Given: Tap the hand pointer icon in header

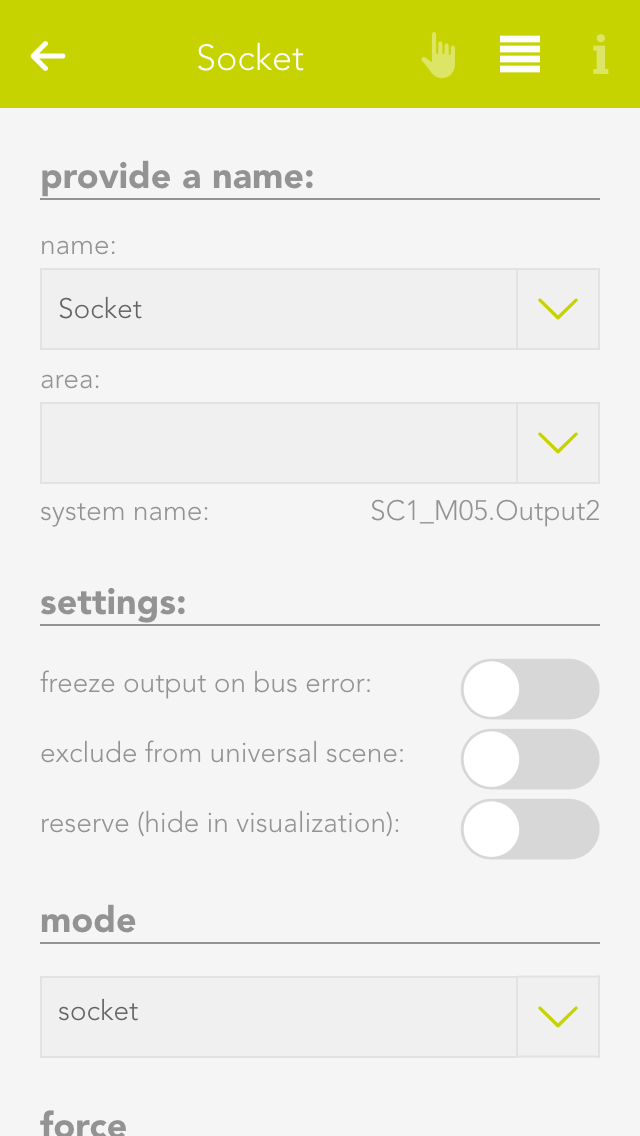Looking at the screenshot, I should 438,55.
